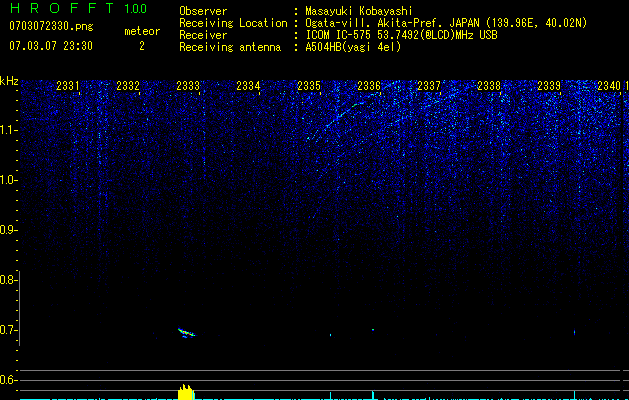The height and width of the screenshot is (400, 629).
Task: Click the Receiving antenna label
Action: (x=230, y=47)
